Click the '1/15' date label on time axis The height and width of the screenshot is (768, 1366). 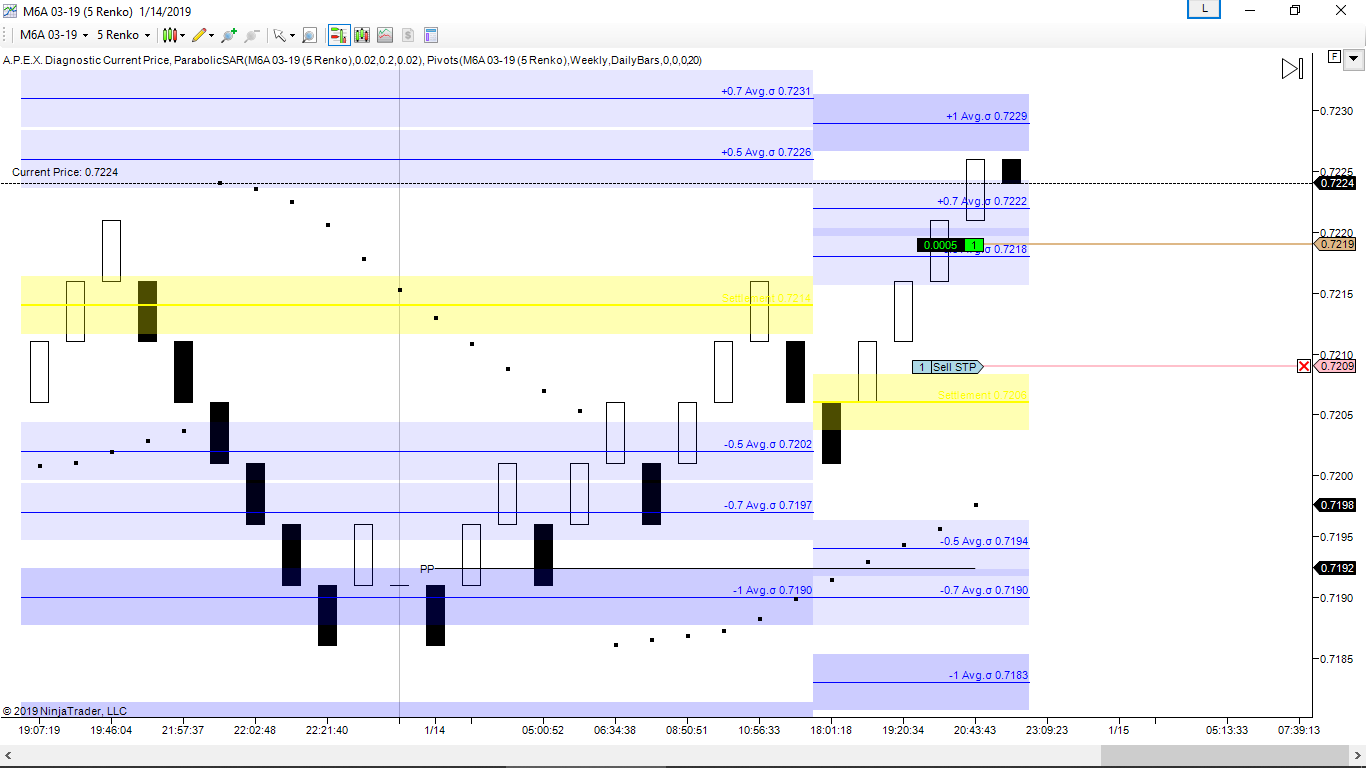[x=1118, y=730]
